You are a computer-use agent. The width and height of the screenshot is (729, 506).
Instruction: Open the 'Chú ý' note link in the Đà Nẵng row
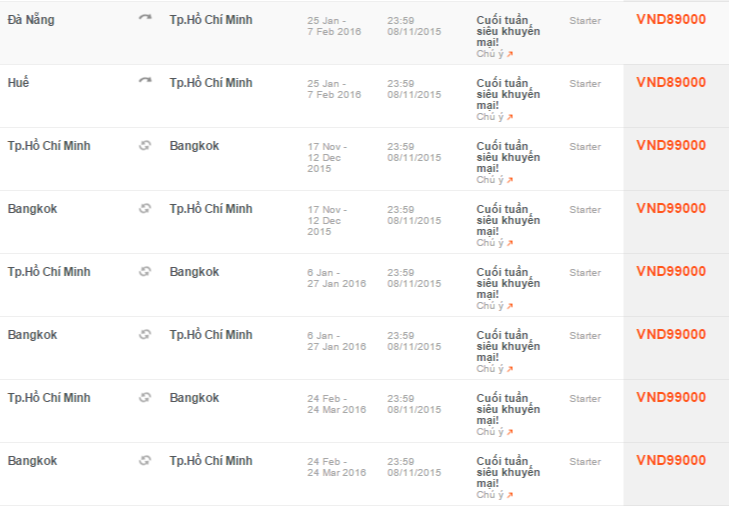pyautogui.click(x=495, y=54)
